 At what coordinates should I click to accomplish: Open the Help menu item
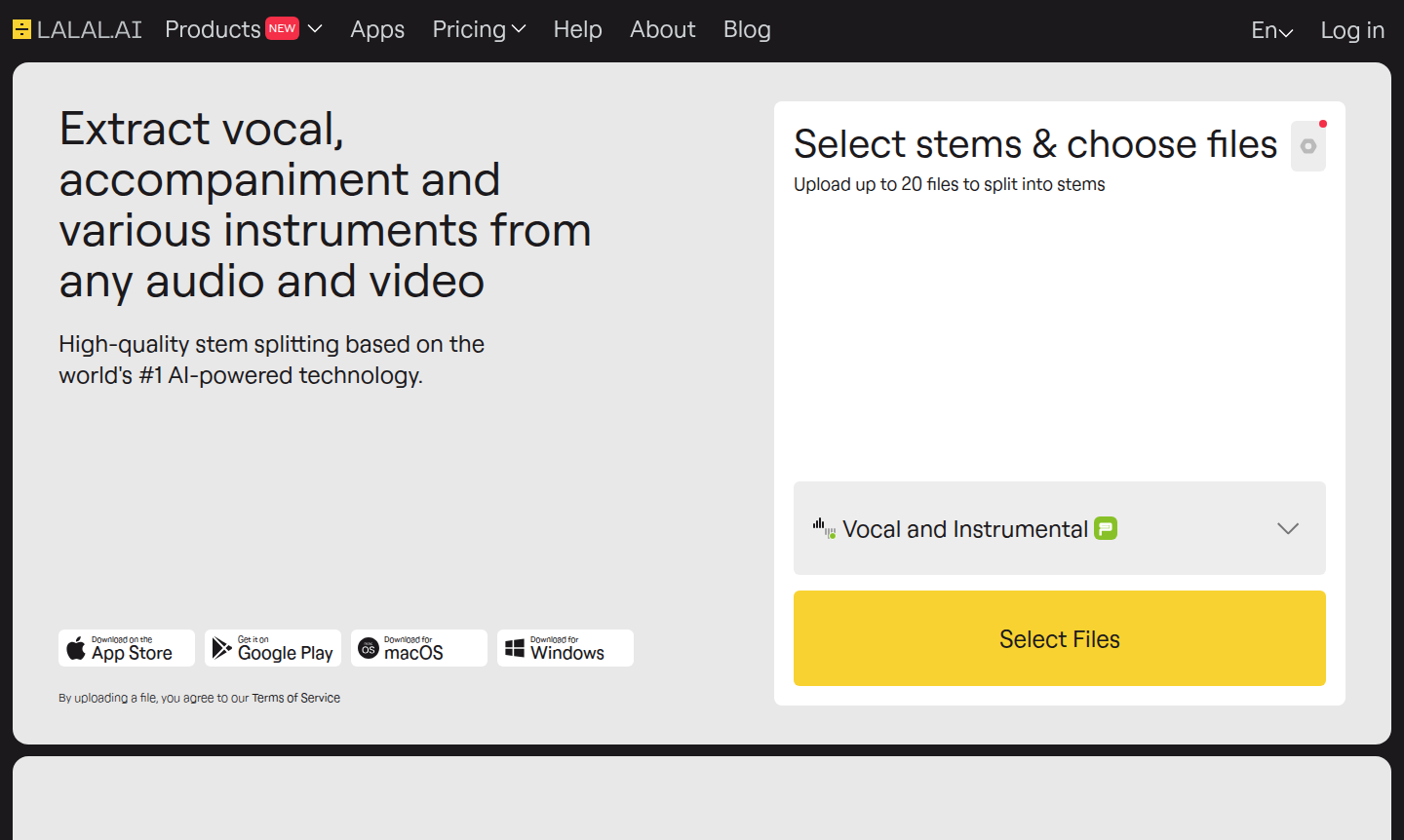pos(577,29)
